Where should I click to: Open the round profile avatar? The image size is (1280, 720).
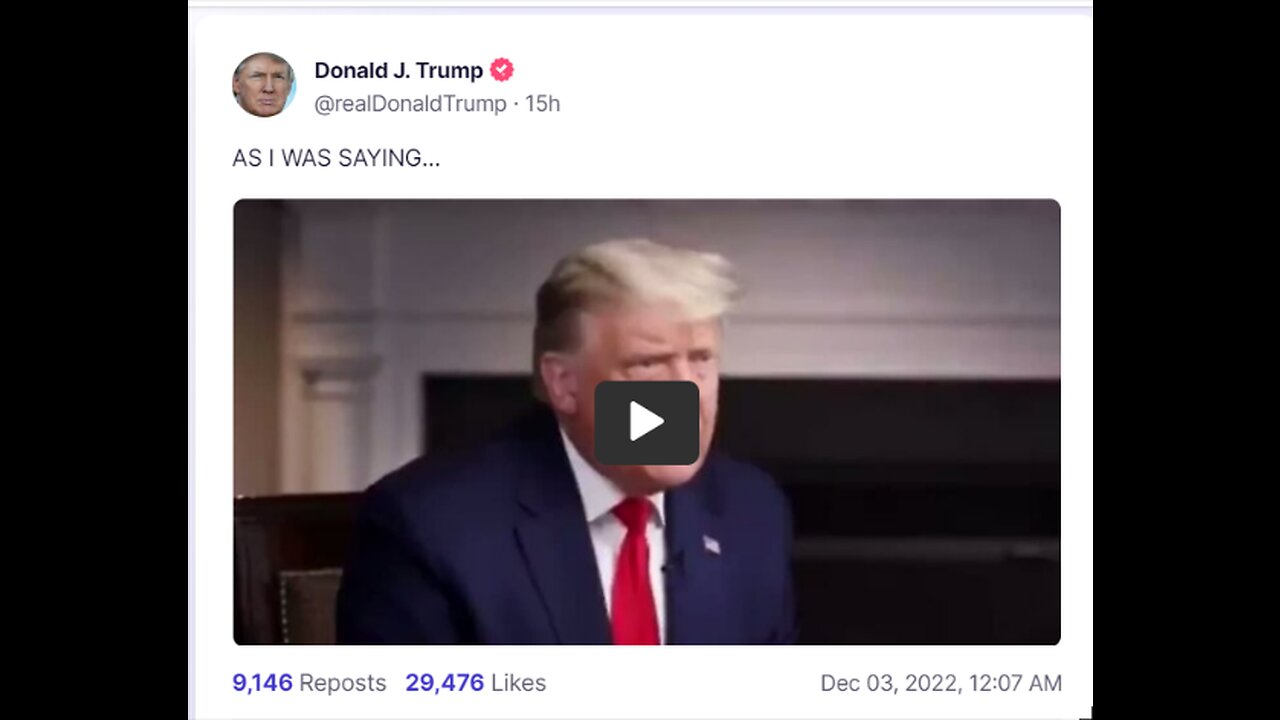tap(264, 85)
